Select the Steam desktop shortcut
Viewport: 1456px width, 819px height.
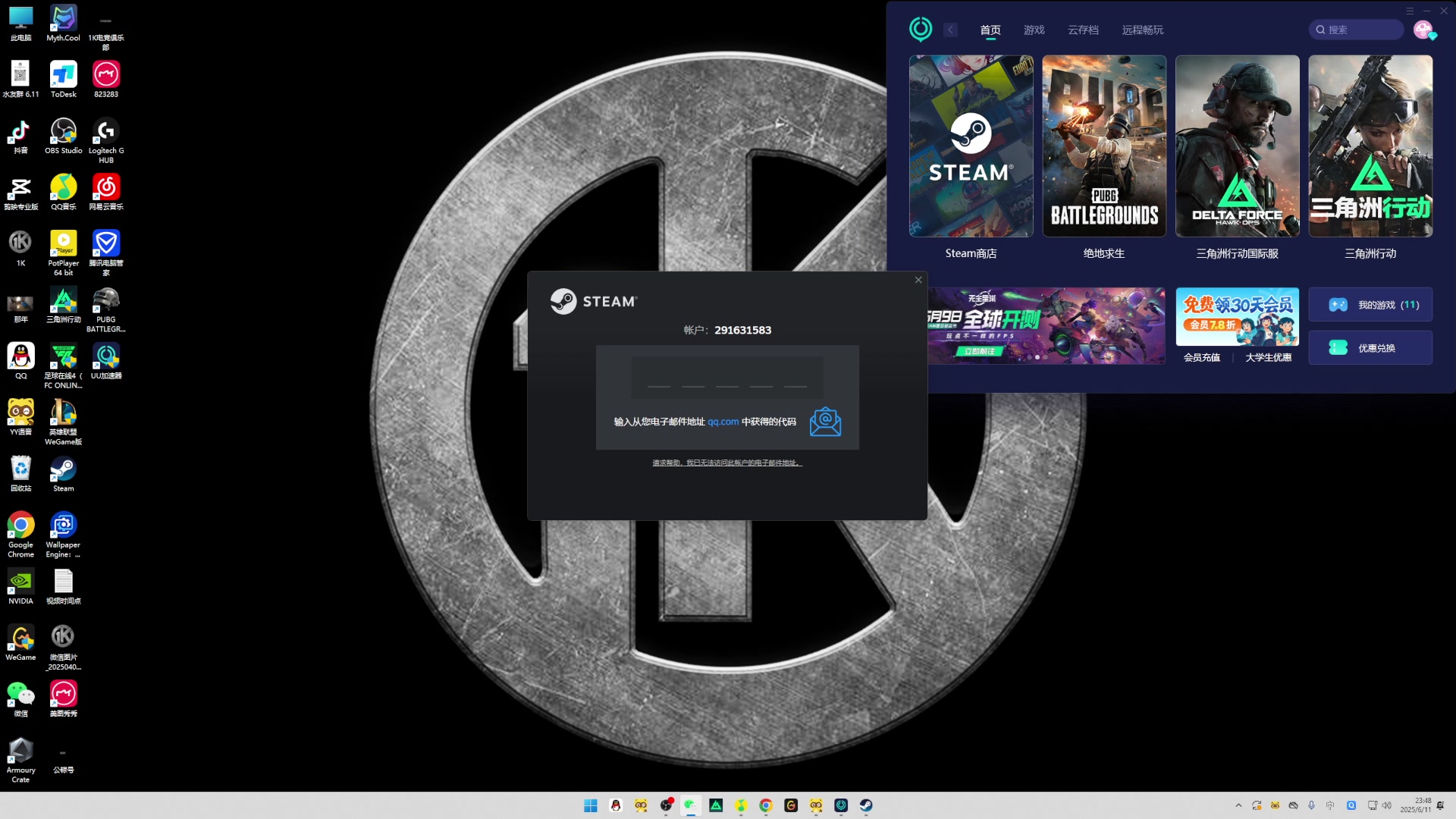[63, 474]
